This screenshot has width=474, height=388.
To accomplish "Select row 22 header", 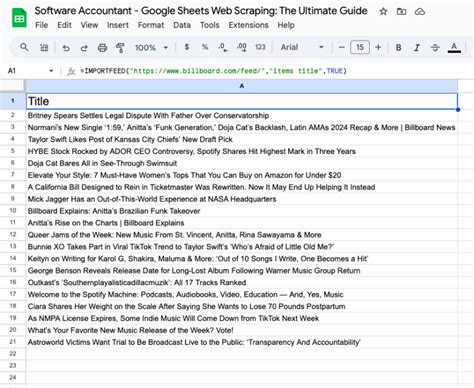I will click(x=13, y=354).
